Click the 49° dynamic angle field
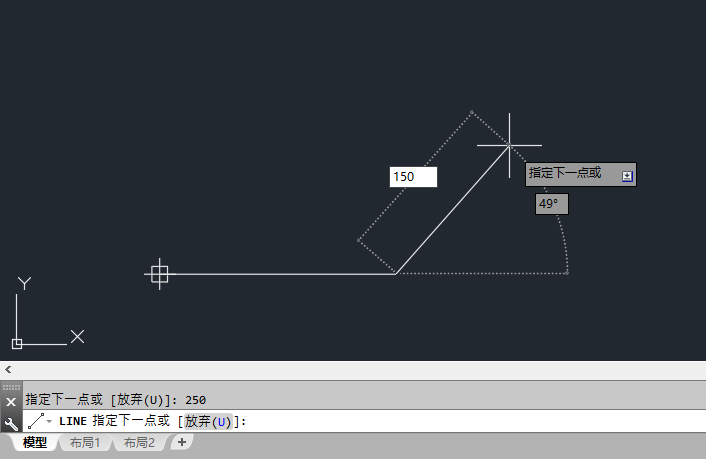Screen dimensions: 706x459 tap(552, 204)
